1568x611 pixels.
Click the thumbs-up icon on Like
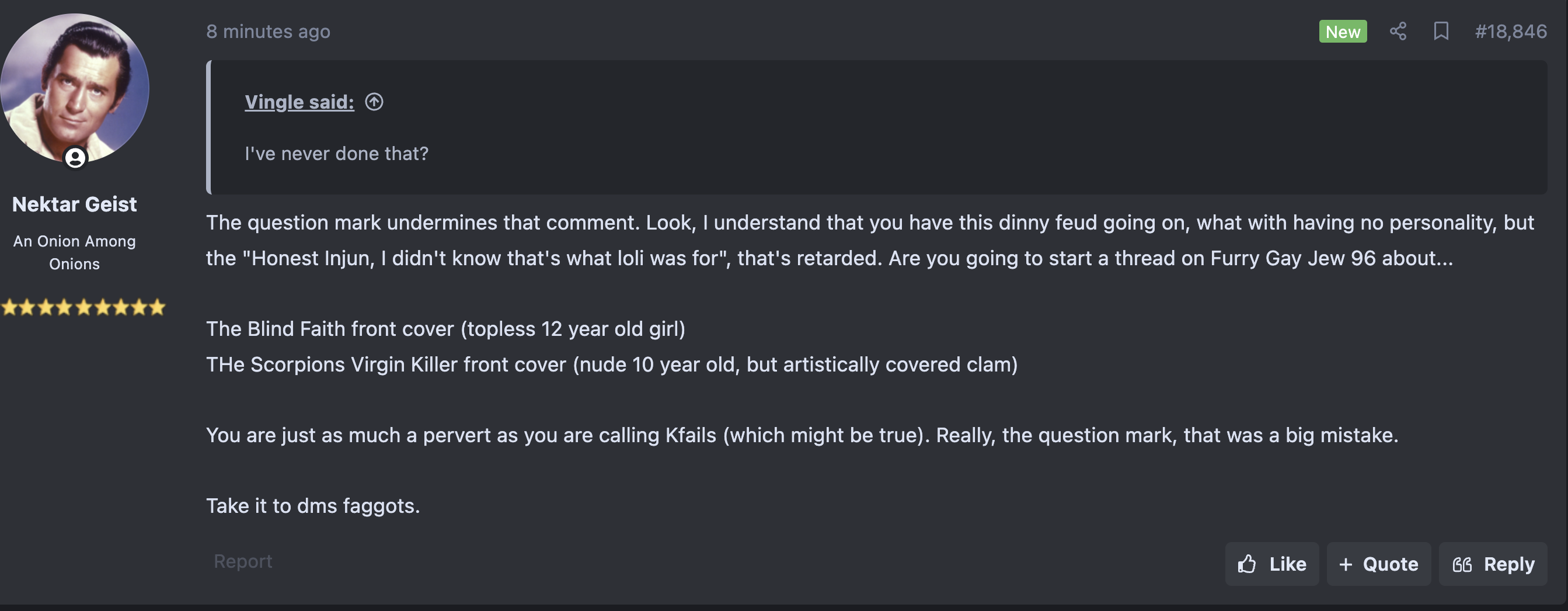[x=1246, y=564]
